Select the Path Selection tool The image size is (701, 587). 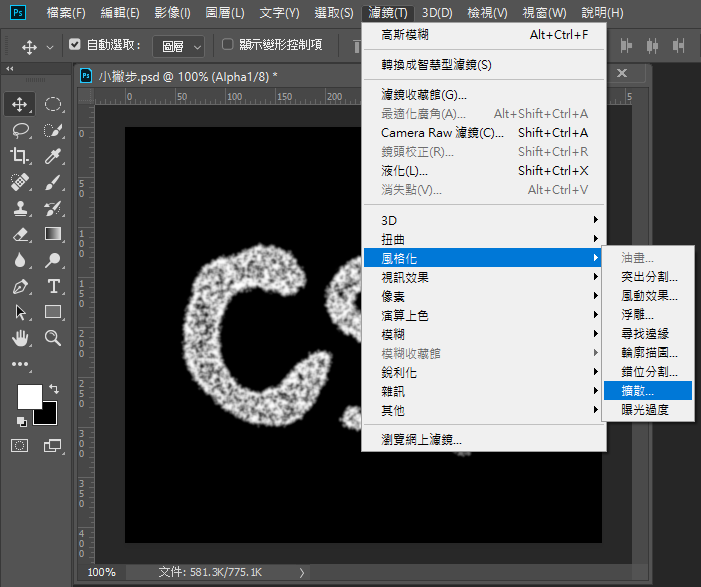coord(20,312)
